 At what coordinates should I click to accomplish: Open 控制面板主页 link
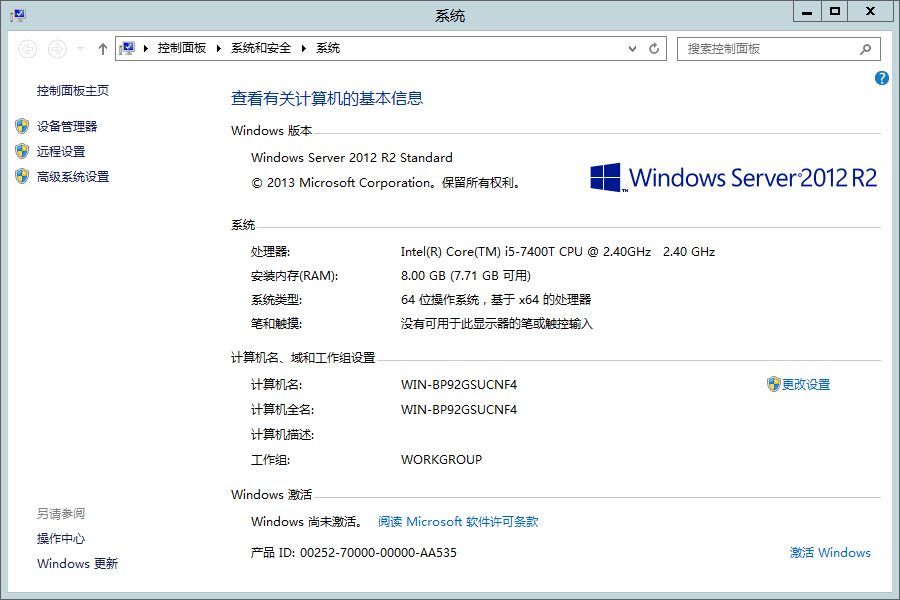coord(73,91)
